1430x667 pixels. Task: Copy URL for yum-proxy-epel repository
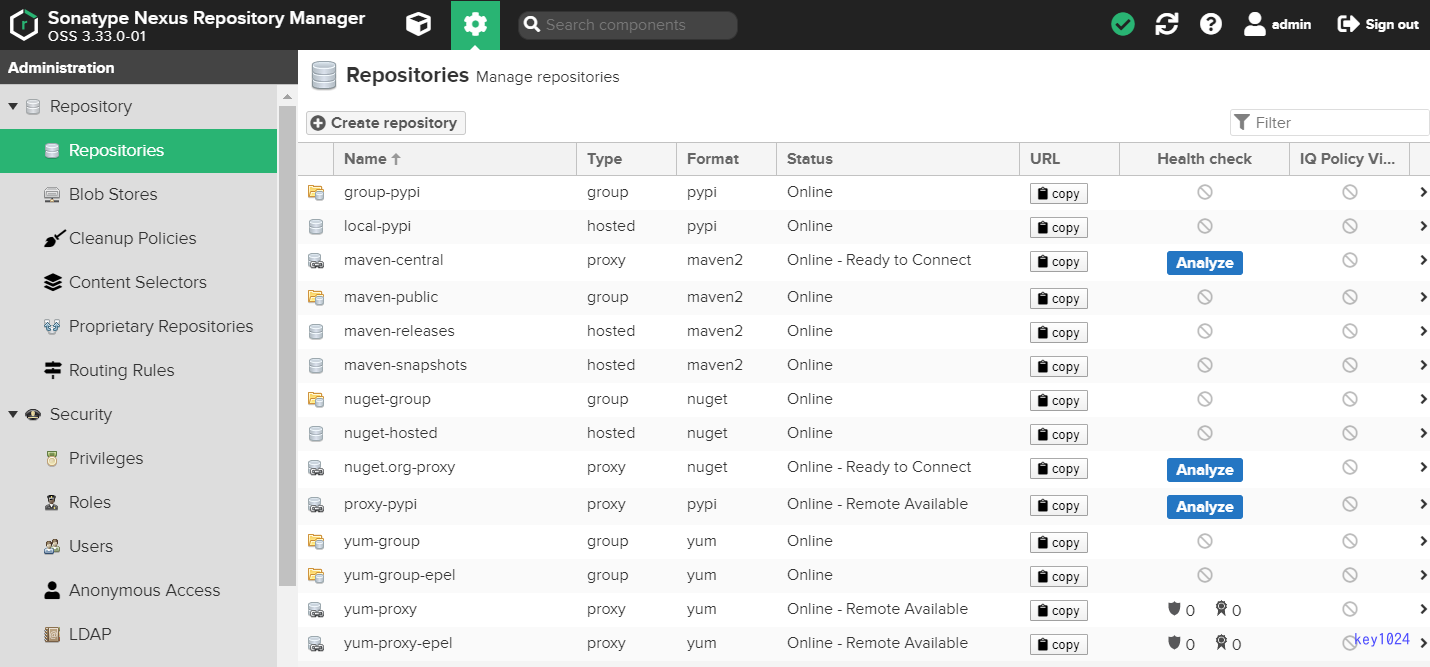tap(1059, 645)
